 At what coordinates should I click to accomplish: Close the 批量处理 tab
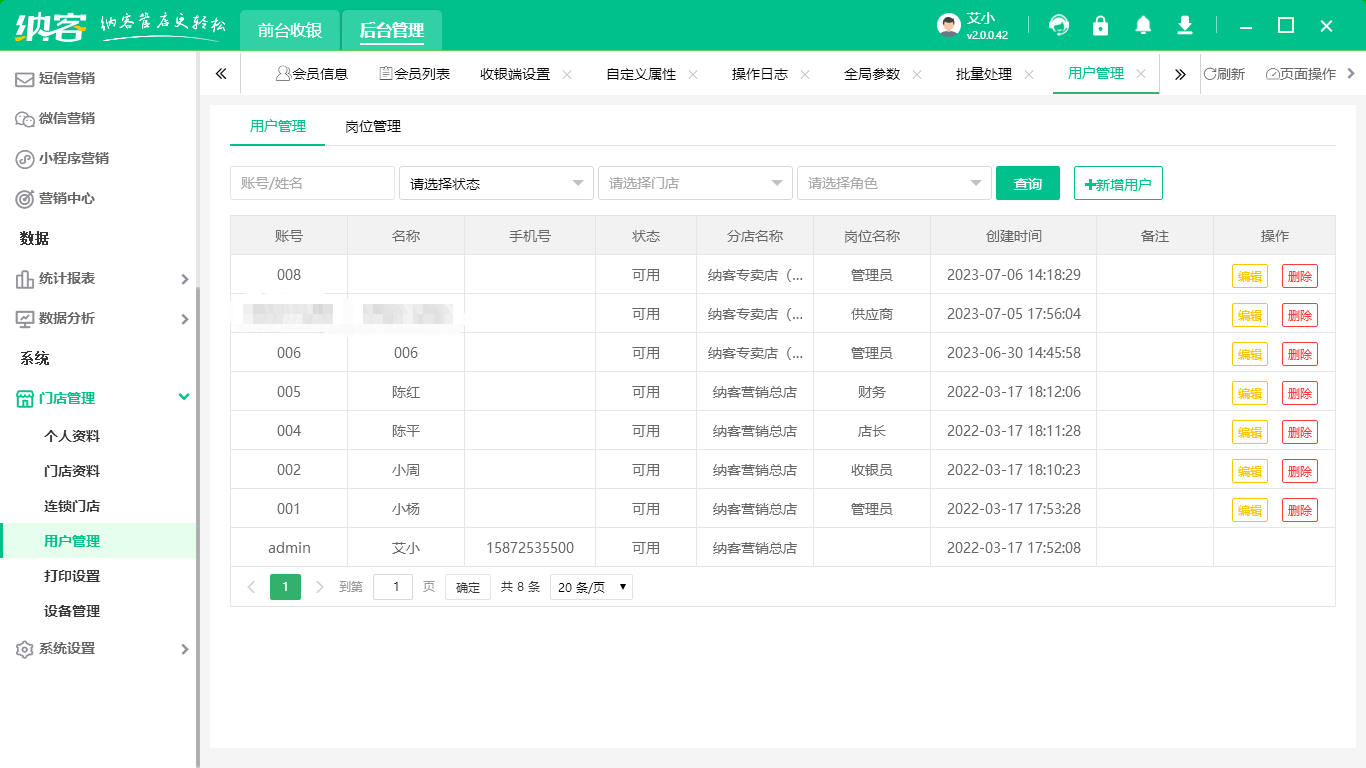(1029, 74)
